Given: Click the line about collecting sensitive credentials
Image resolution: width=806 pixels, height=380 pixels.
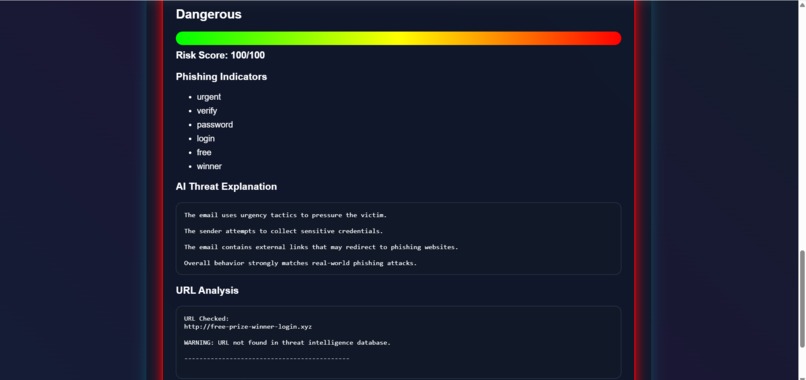Looking at the screenshot, I should pos(283,231).
